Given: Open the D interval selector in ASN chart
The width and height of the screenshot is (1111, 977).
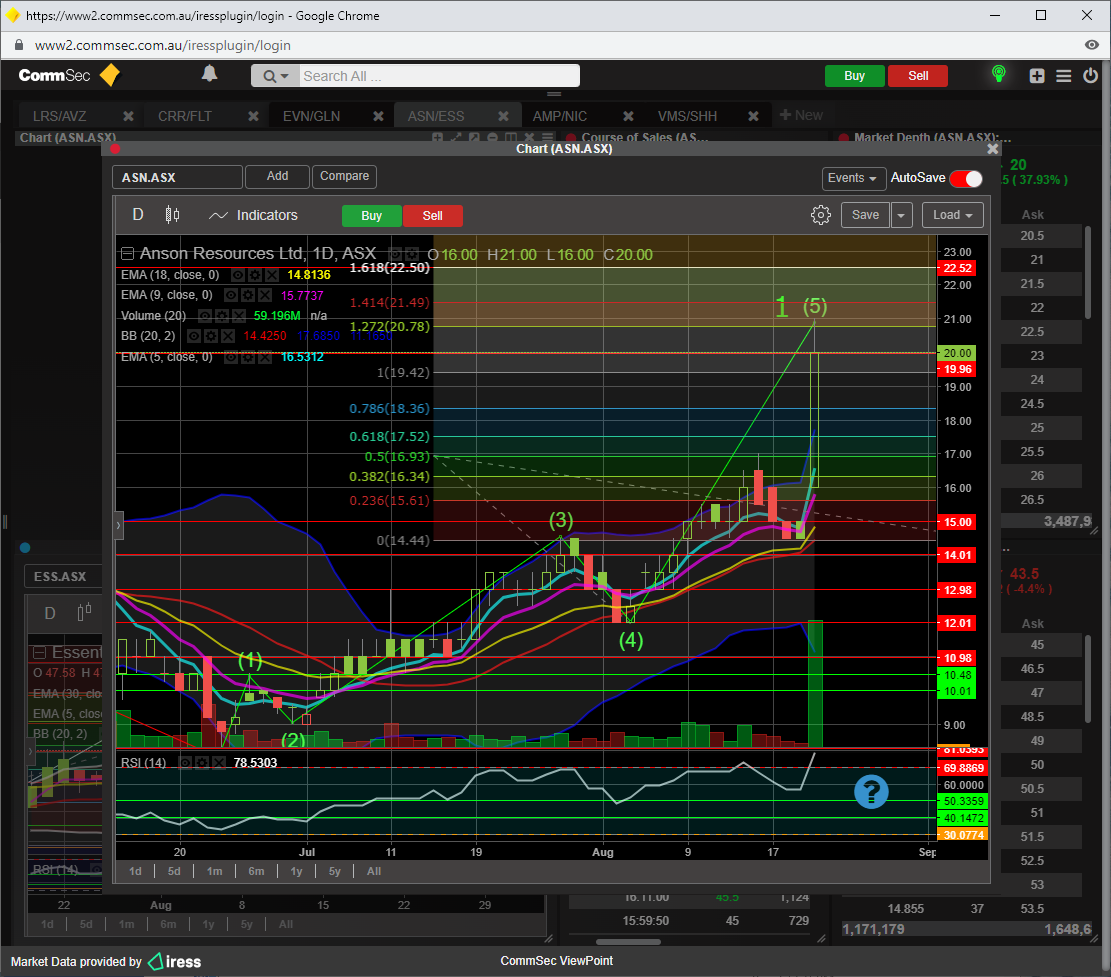Looking at the screenshot, I should coord(137,215).
